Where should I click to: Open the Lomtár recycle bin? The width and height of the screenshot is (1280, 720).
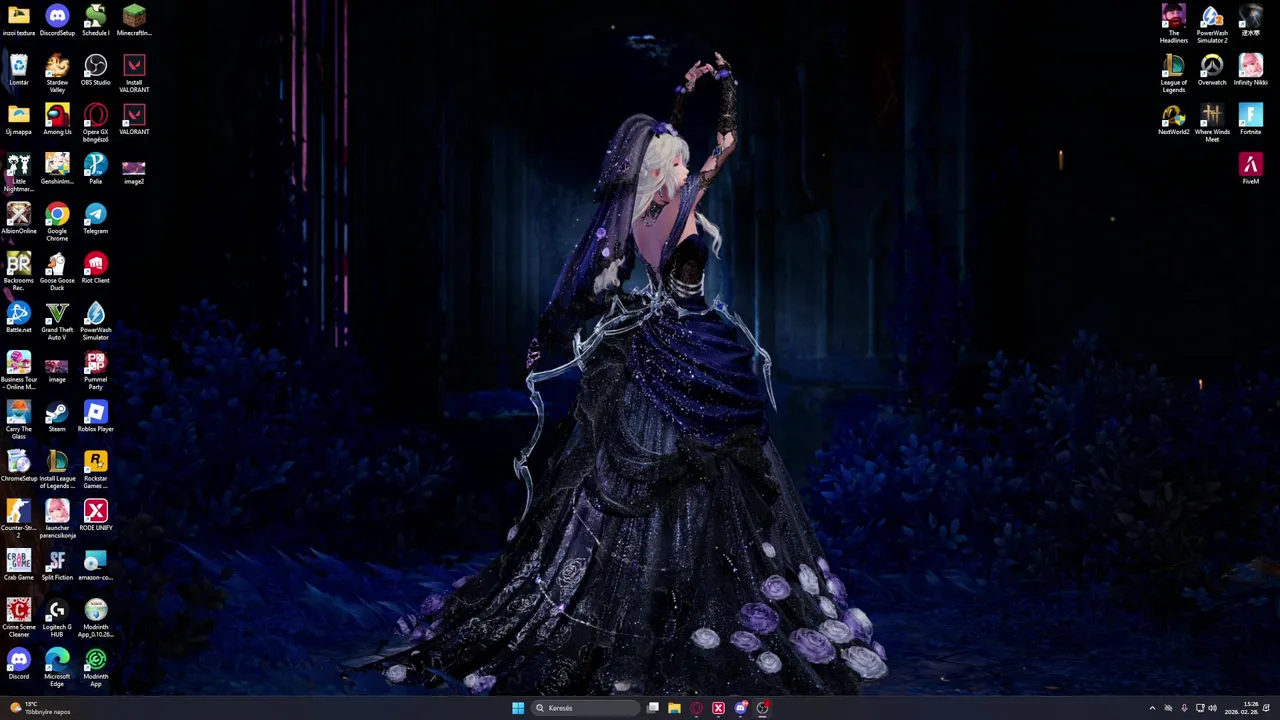[19, 70]
